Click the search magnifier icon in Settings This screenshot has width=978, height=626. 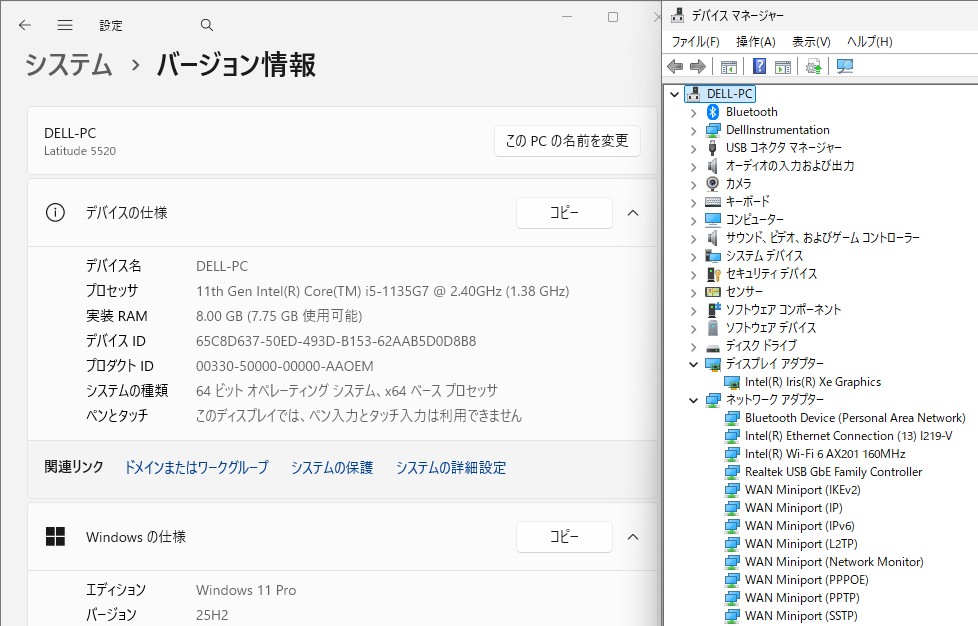207,25
